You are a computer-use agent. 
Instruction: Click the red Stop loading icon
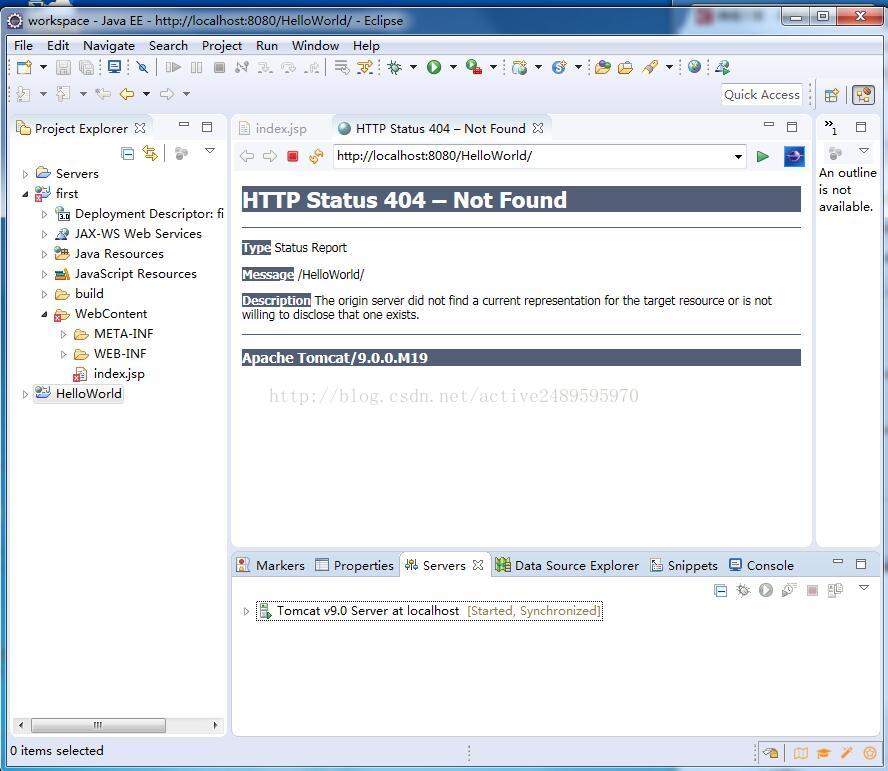(292, 156)
